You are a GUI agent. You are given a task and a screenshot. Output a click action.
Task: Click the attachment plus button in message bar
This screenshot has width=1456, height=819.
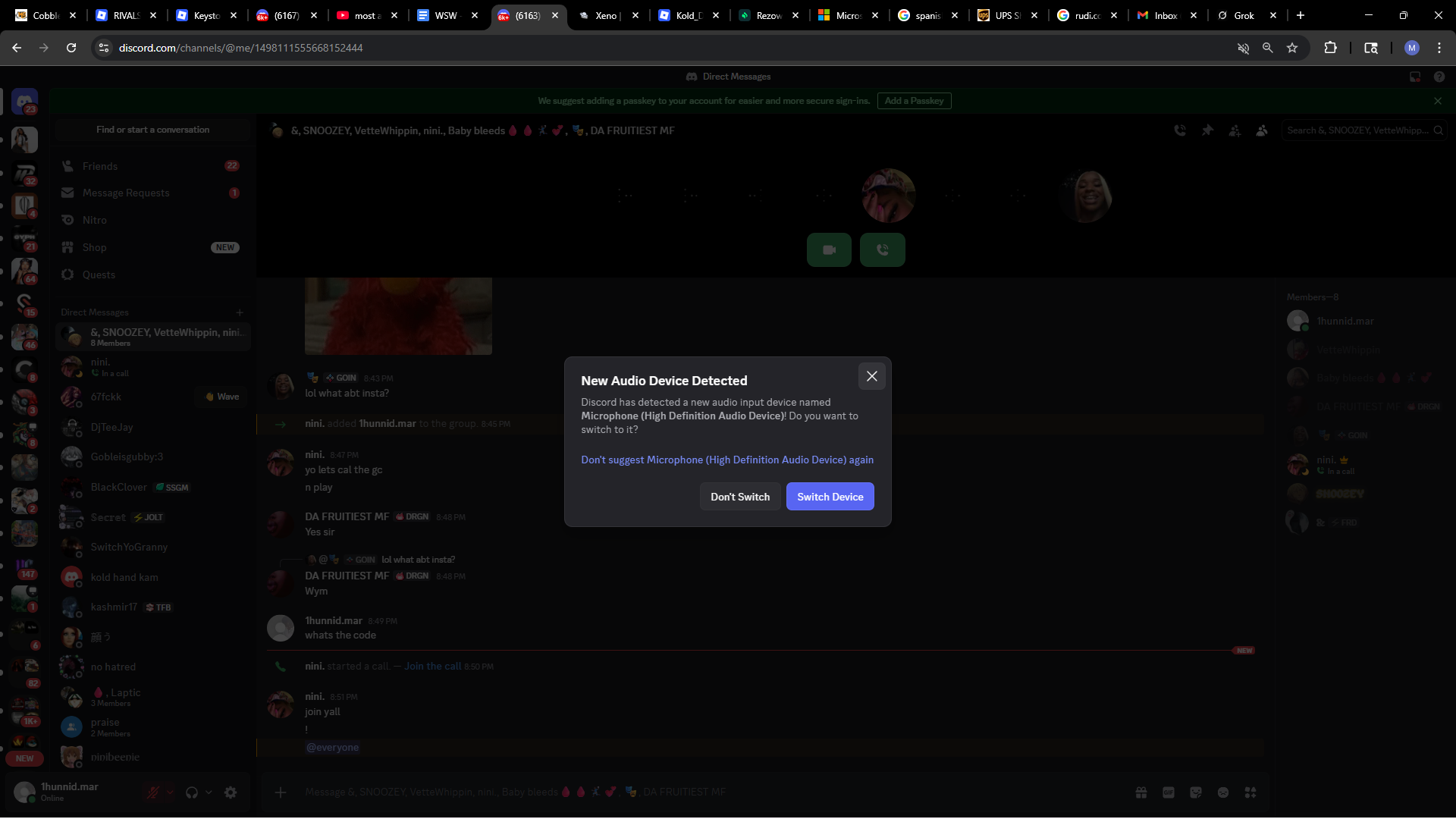coord(281,792)
